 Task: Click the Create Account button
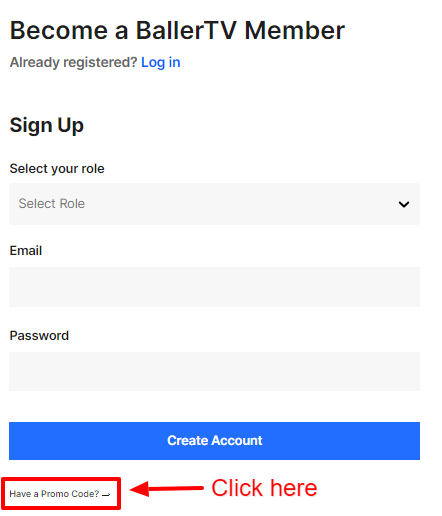214,441
